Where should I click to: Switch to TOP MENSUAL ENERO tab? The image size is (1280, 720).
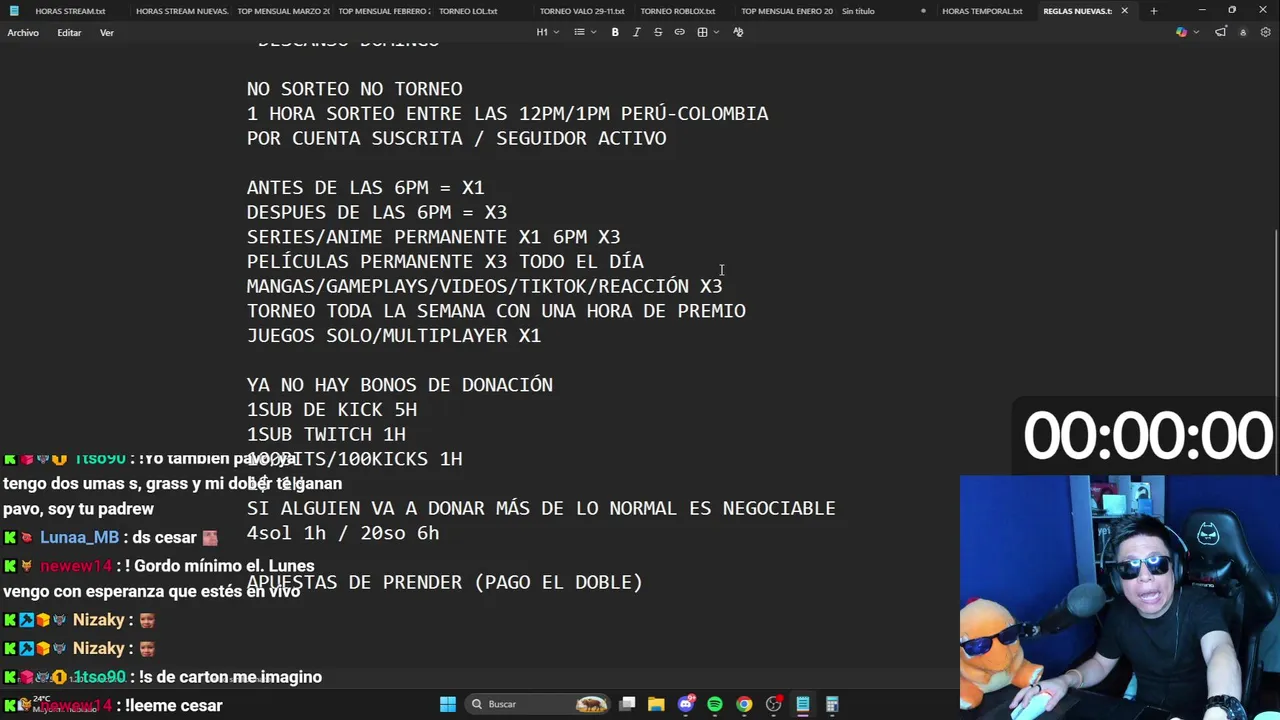point(786,11)
